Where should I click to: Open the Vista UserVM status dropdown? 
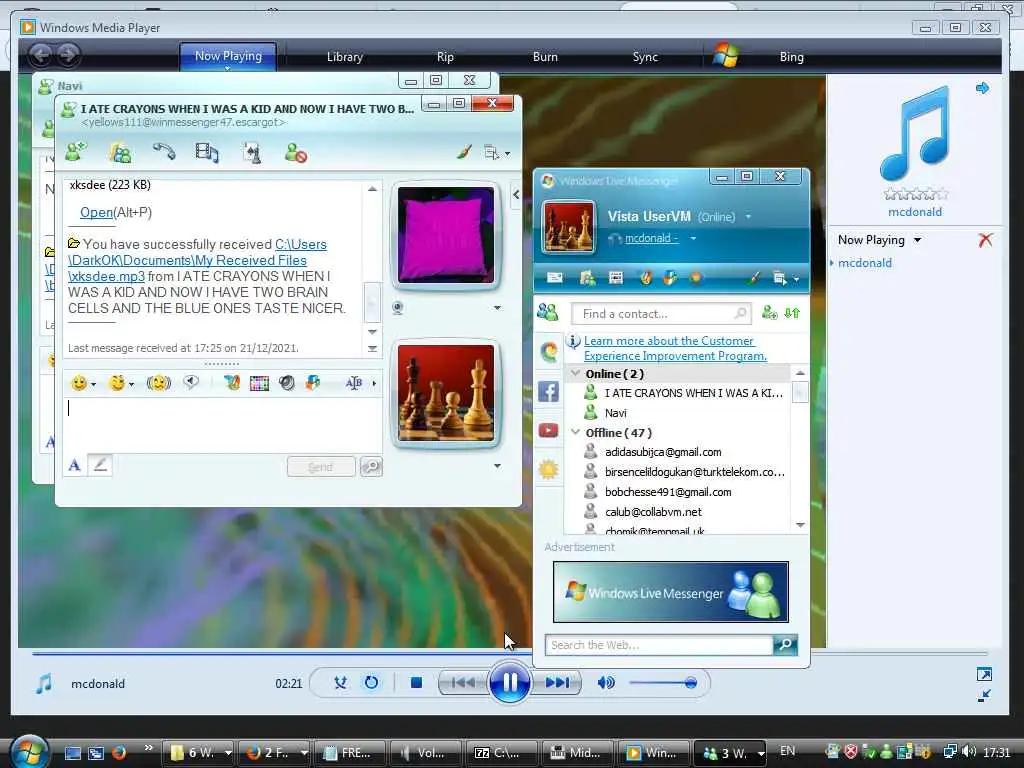click(x=748, y=217)
